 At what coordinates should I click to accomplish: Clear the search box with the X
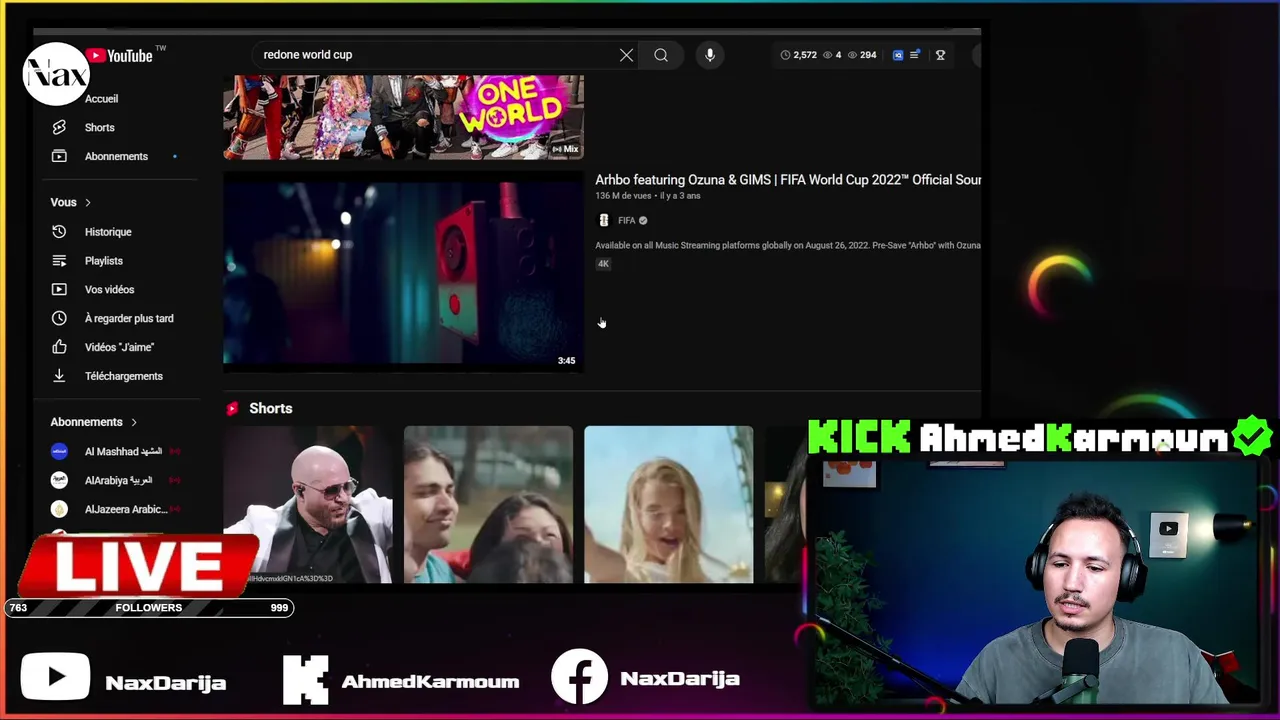(626, 55)
